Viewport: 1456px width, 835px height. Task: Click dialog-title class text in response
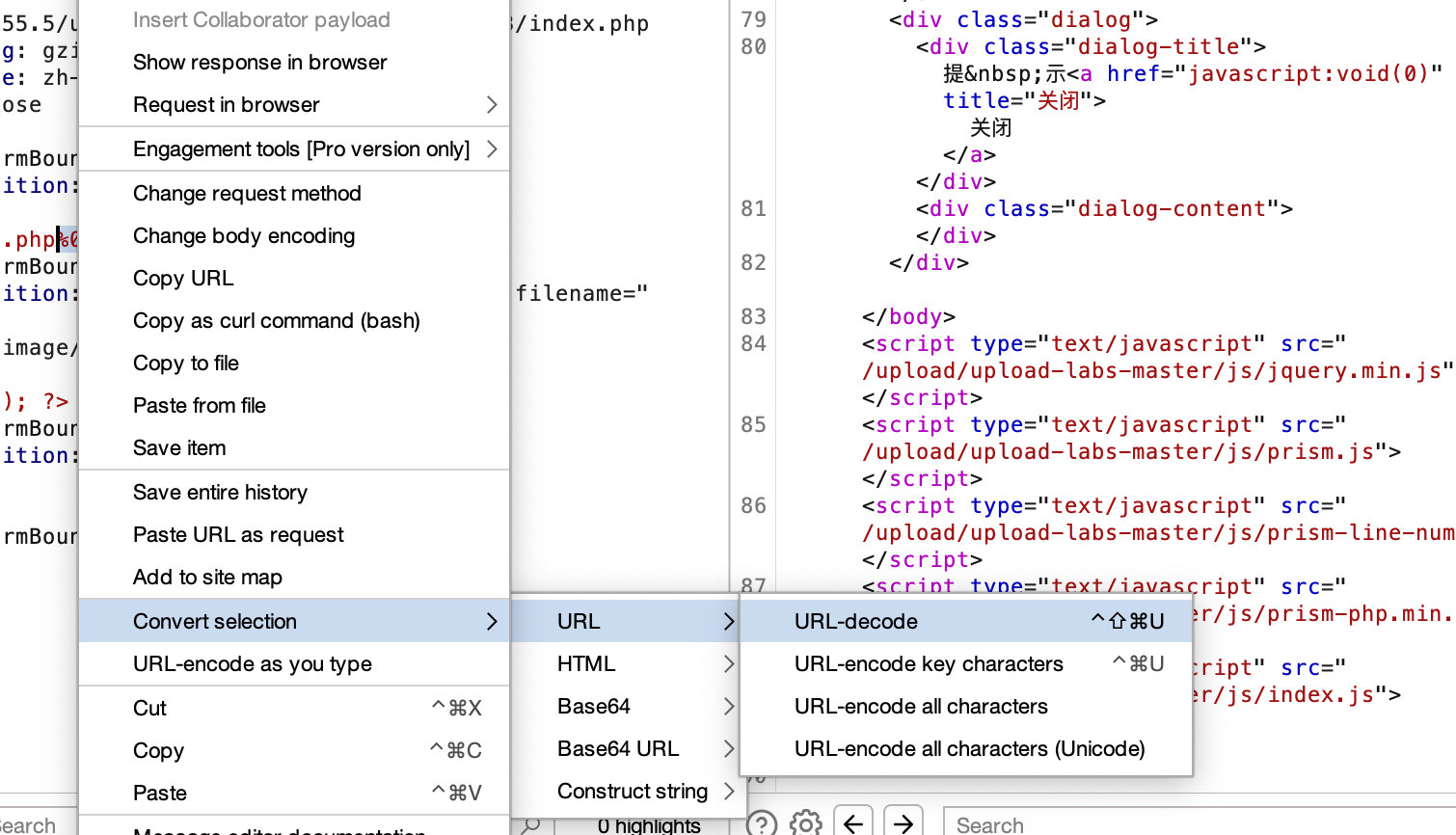click(1158, 46)
